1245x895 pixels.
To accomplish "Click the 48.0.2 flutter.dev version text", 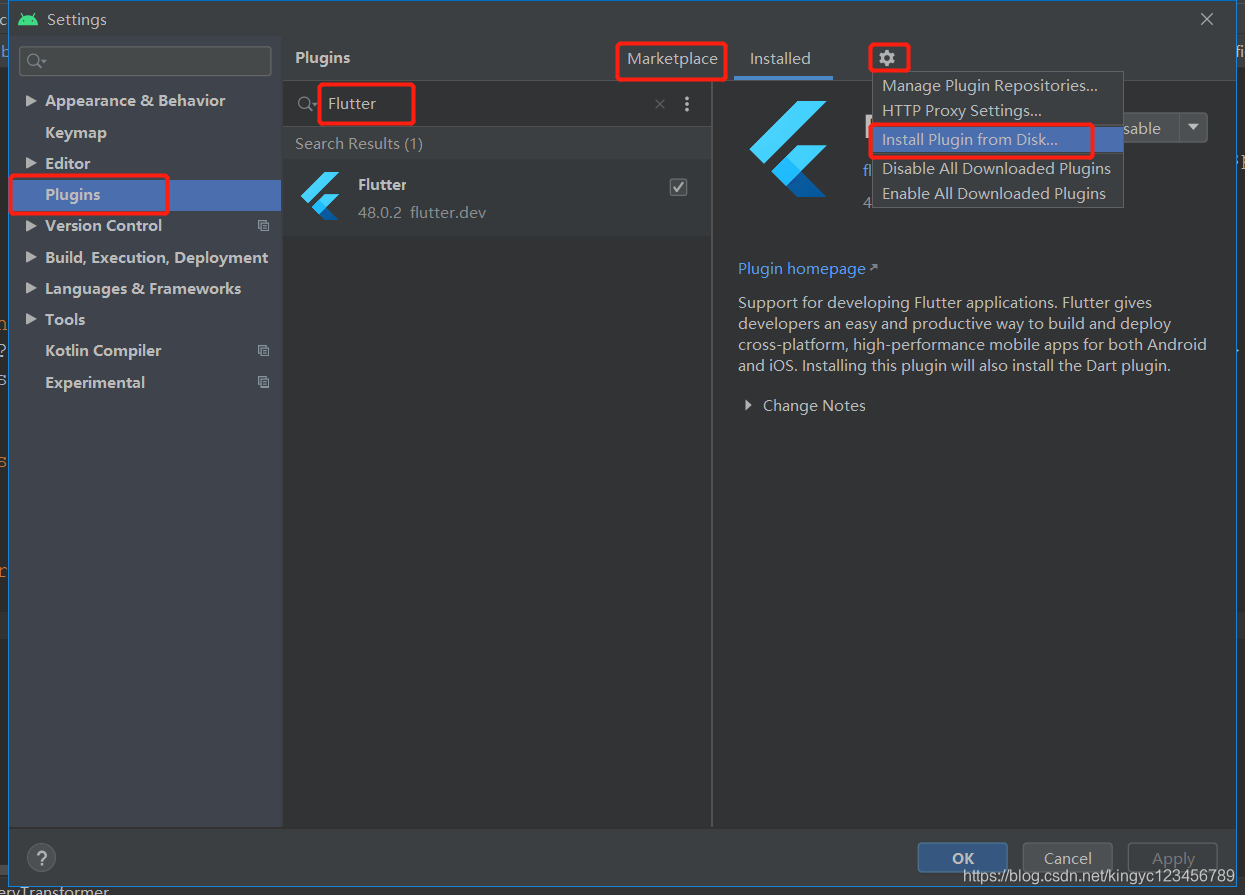I will (x=422, y=212).
